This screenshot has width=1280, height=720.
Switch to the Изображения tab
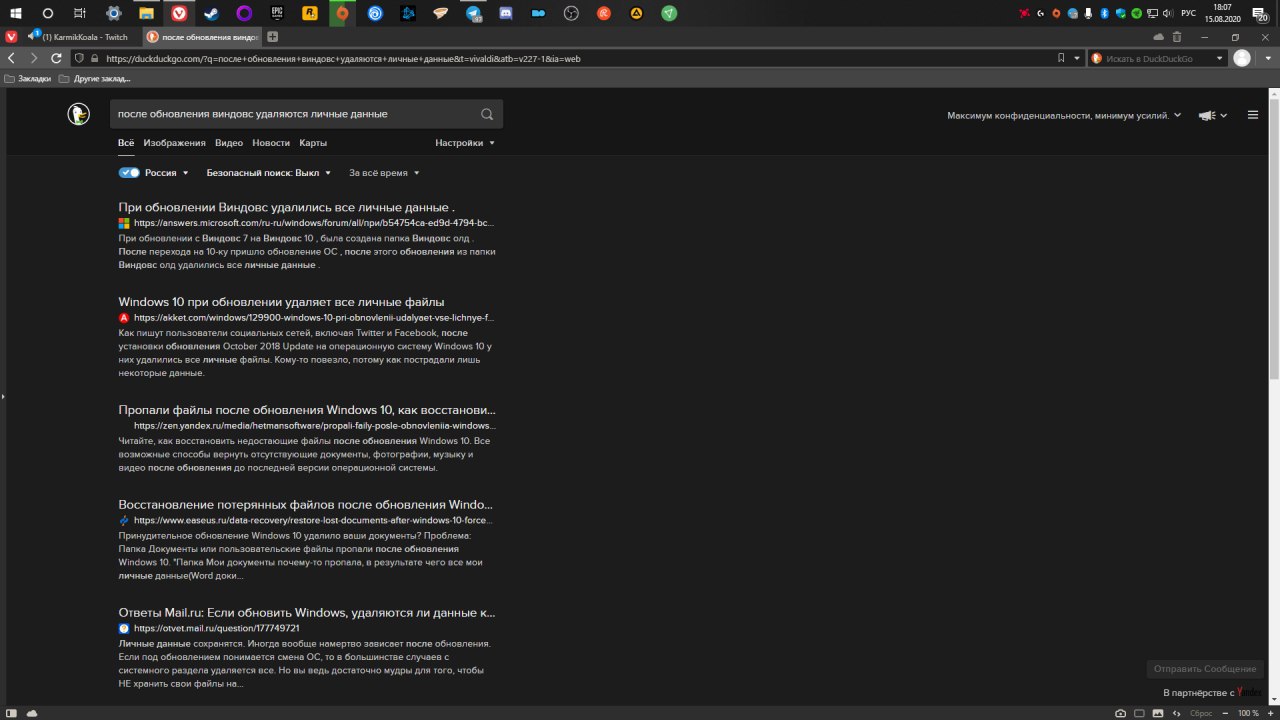pyautogui.click(x=174, y=143)
